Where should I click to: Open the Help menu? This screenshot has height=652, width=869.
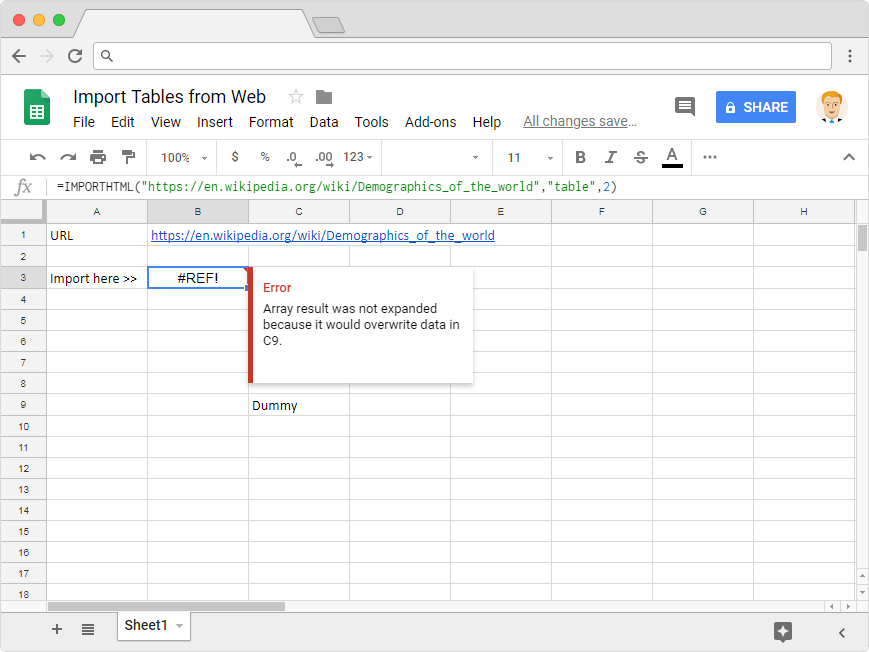pos(487,122)
